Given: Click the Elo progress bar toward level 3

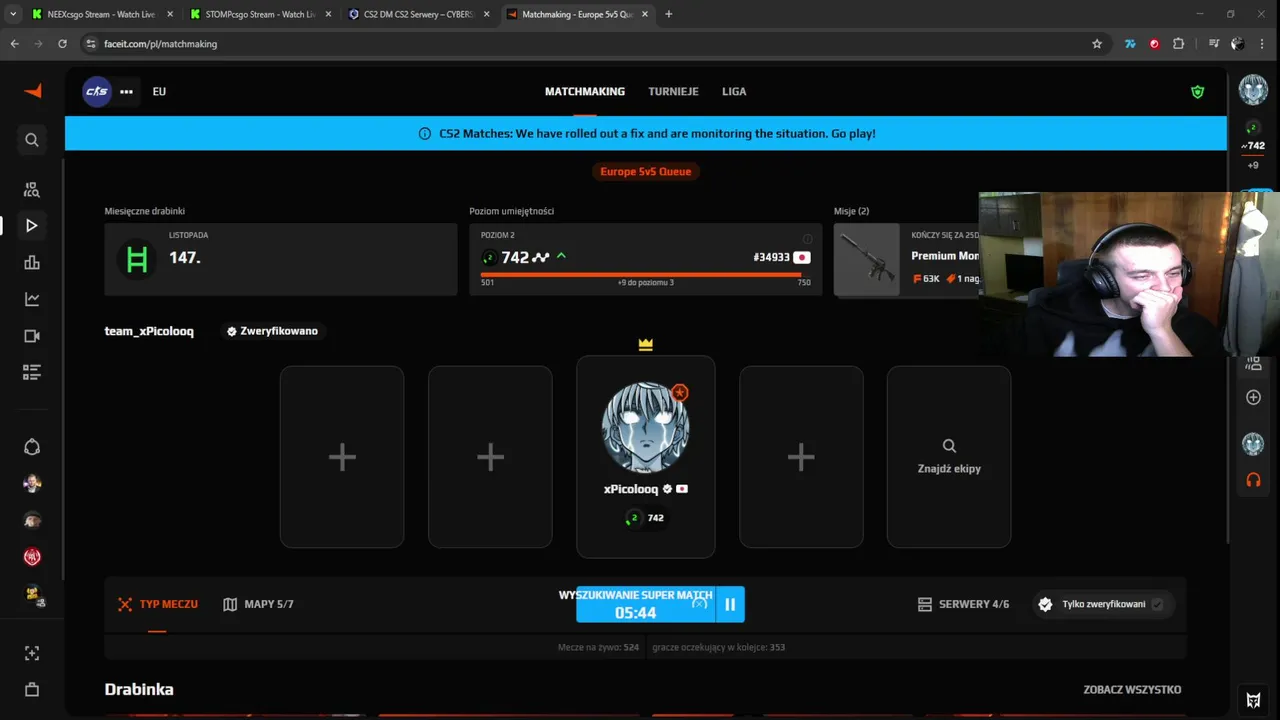Looking at the screenshot, I should [x=645, y=274].
